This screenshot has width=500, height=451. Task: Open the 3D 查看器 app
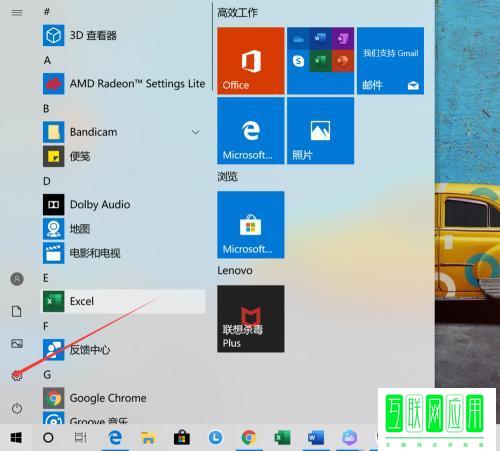click(x=123, y=35)
